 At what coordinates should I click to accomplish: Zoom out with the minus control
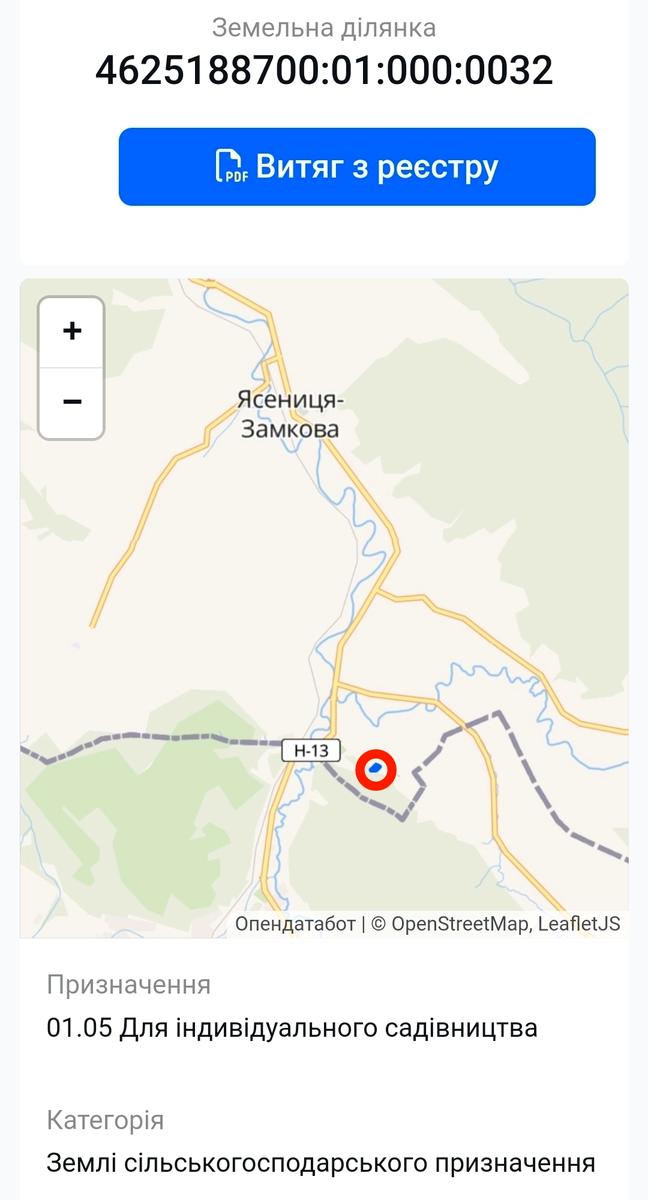(x=72, y=403)
